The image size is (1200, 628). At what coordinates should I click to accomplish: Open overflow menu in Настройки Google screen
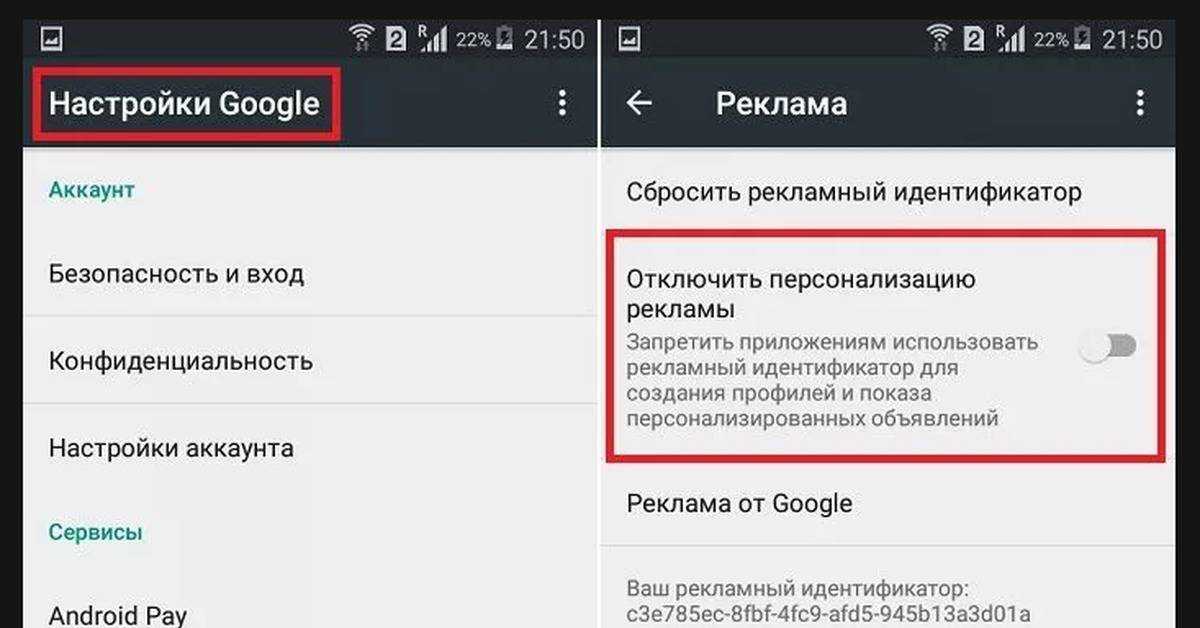click(562, 102)
